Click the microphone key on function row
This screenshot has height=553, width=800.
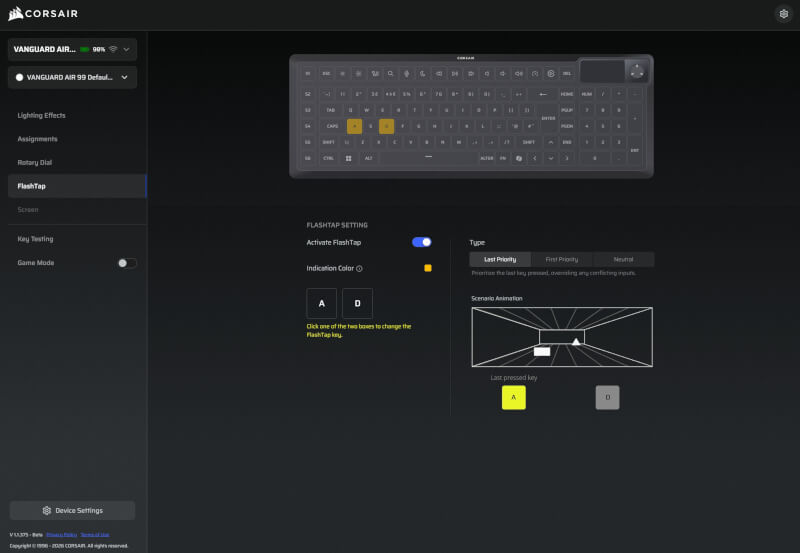(x=407, y=73)
